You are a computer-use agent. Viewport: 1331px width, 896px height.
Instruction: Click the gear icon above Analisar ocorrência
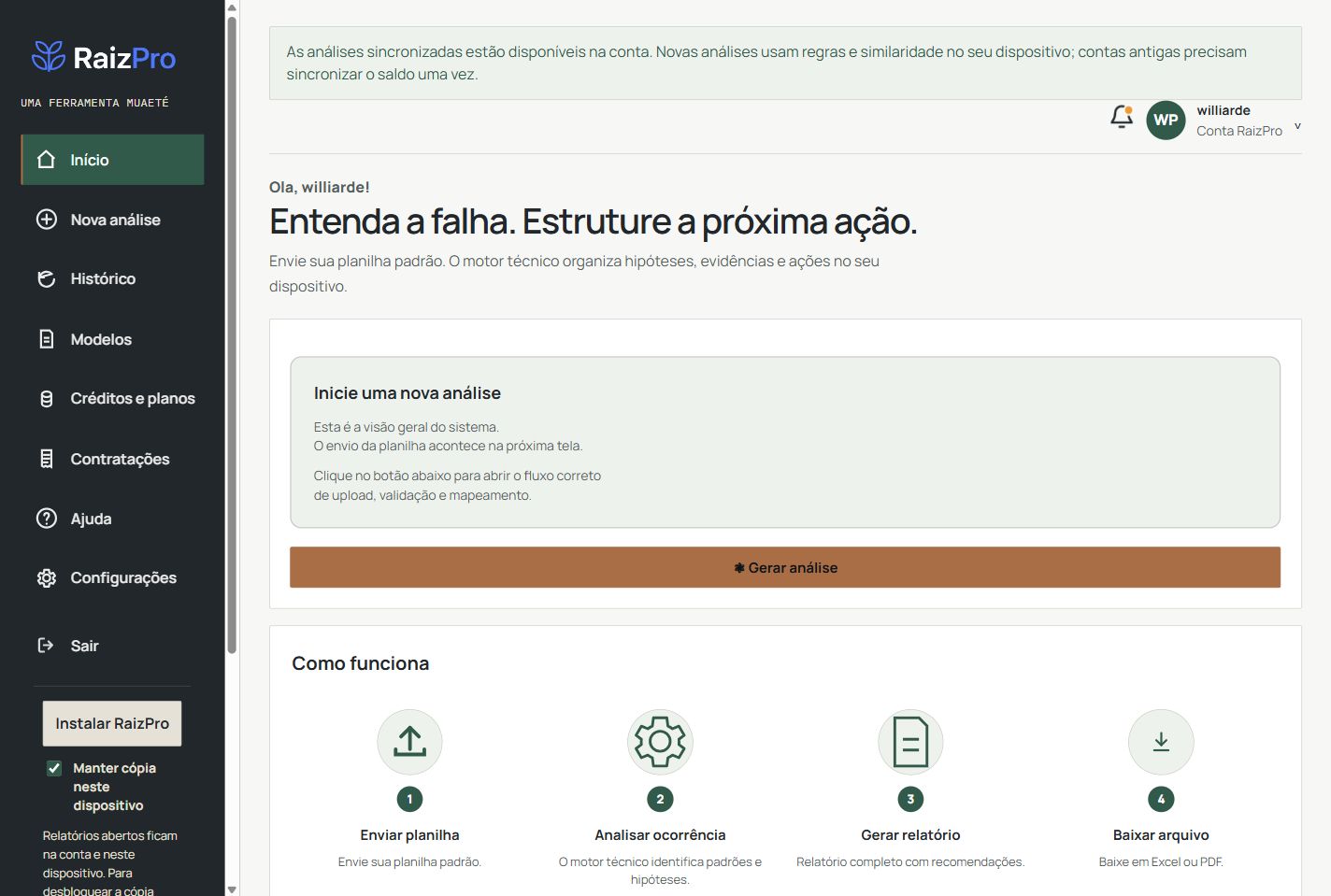pyautogui.click(x=660, y=742)
